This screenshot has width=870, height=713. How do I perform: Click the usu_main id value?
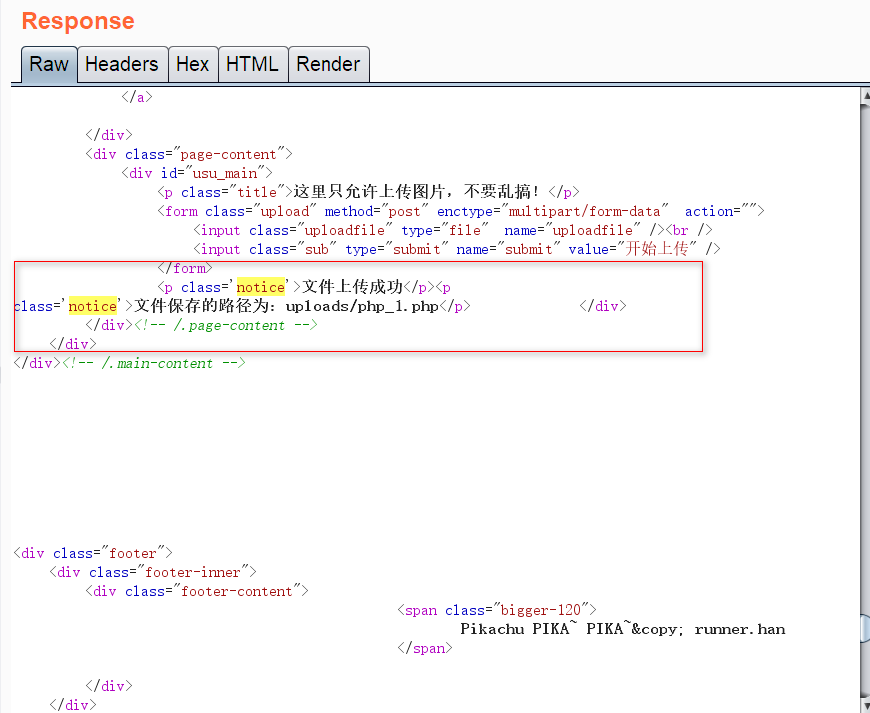click(217, 173)
